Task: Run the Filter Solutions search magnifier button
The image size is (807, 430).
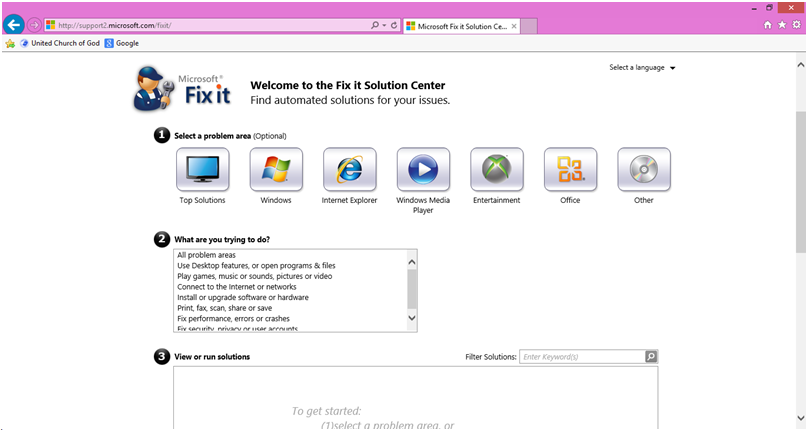Action: click(x=651, y=356)
